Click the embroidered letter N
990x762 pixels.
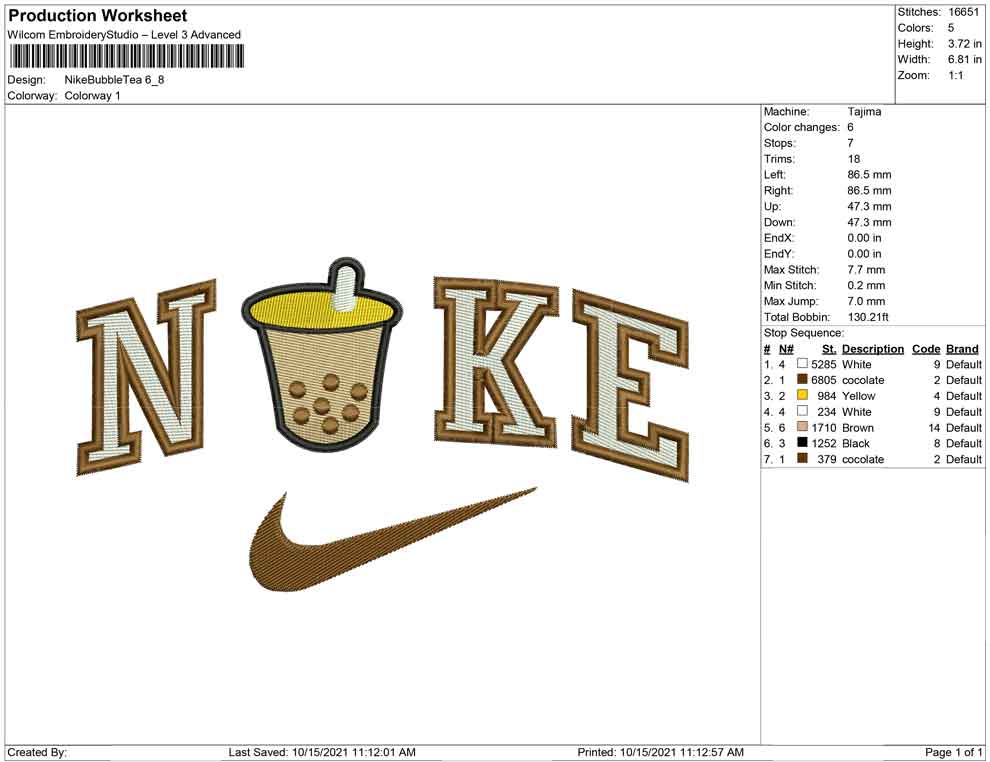click(146, 379)
